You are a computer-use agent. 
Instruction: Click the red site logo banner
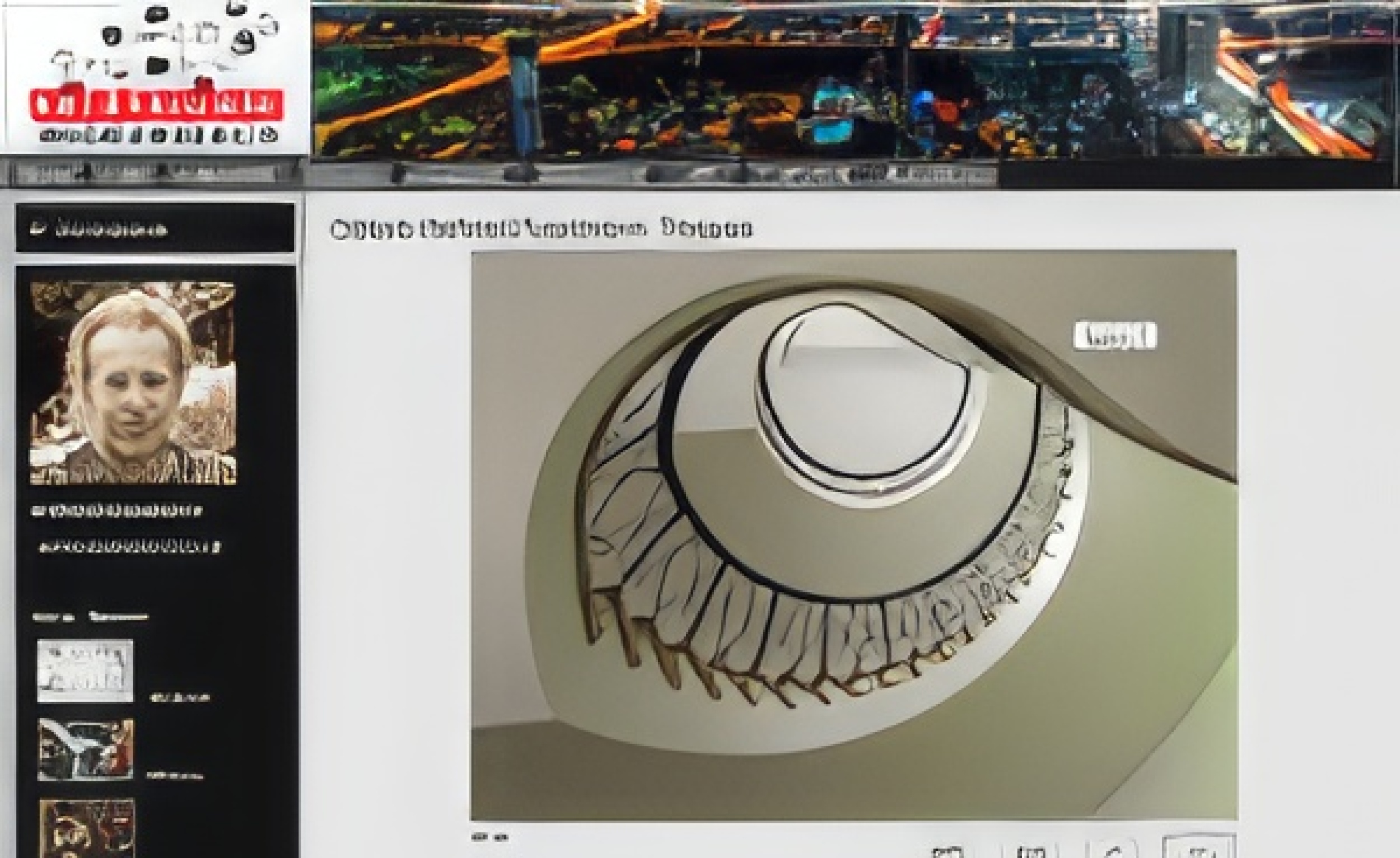click(x=156, y=105)
